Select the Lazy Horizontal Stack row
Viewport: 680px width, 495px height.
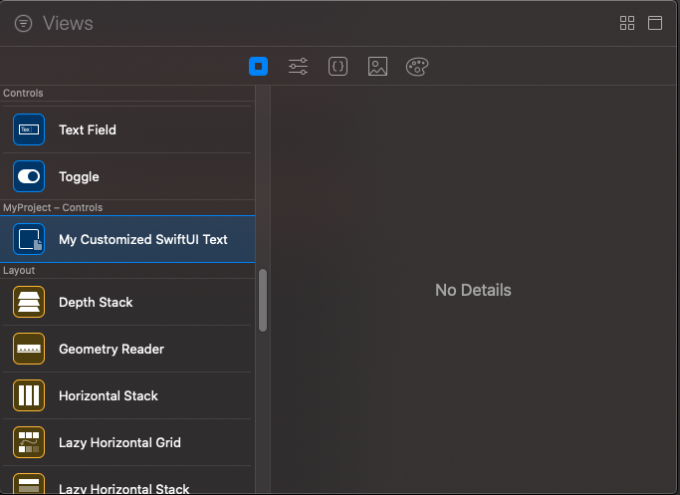coord(123,486)
